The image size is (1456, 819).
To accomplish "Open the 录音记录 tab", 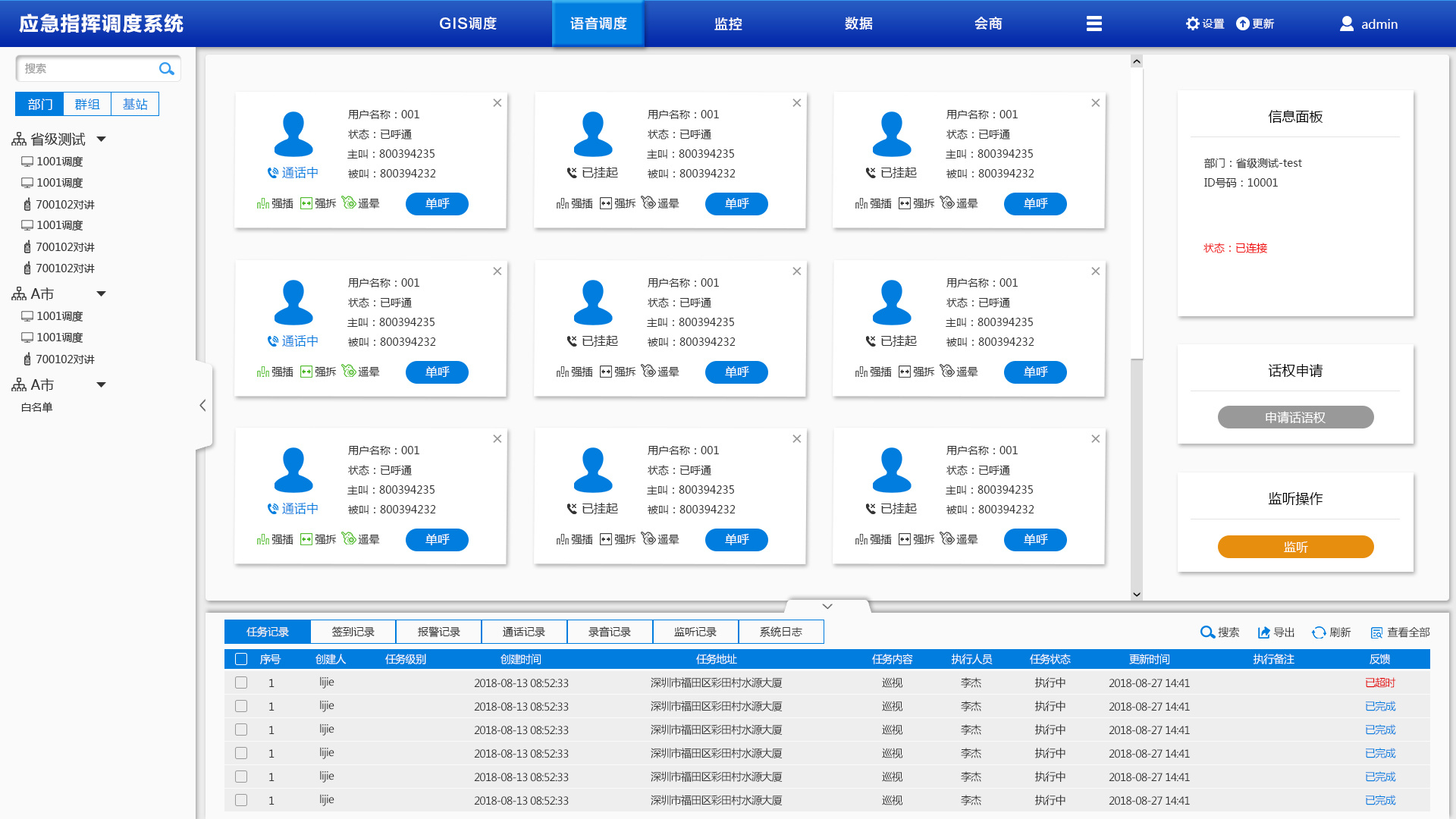I will coord(609,631).
